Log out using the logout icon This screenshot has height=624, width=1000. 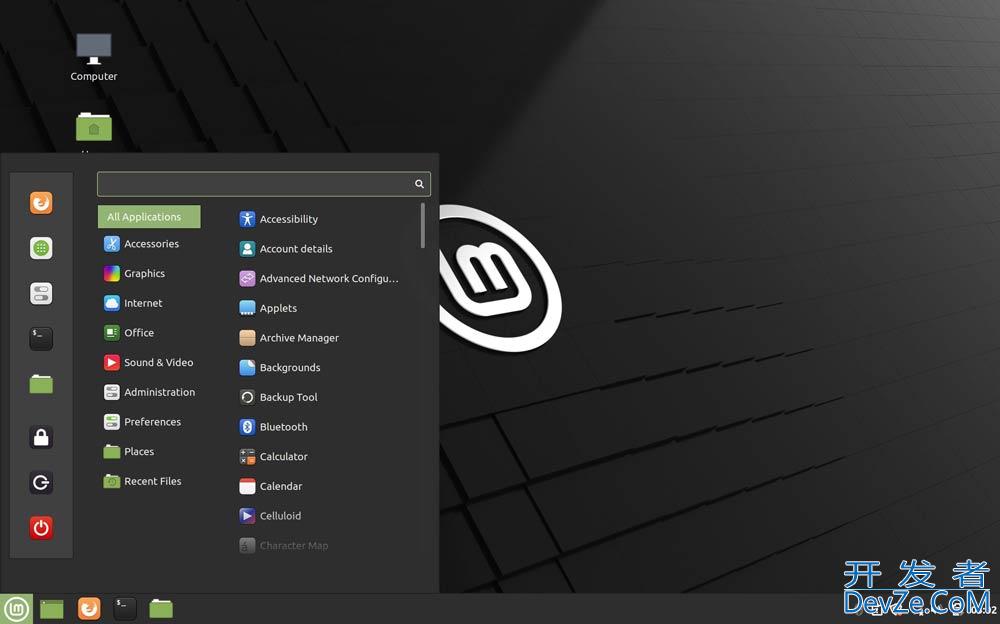(x=41, y=482)
